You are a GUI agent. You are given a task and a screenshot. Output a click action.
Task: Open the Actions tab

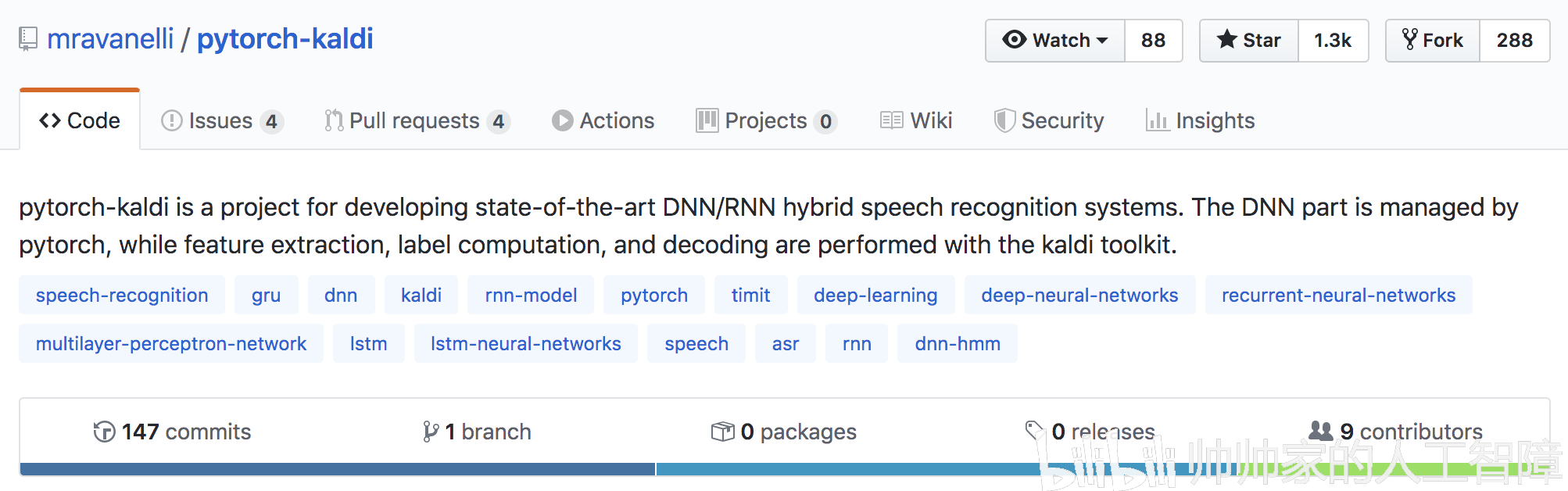[x=603, y=121]
